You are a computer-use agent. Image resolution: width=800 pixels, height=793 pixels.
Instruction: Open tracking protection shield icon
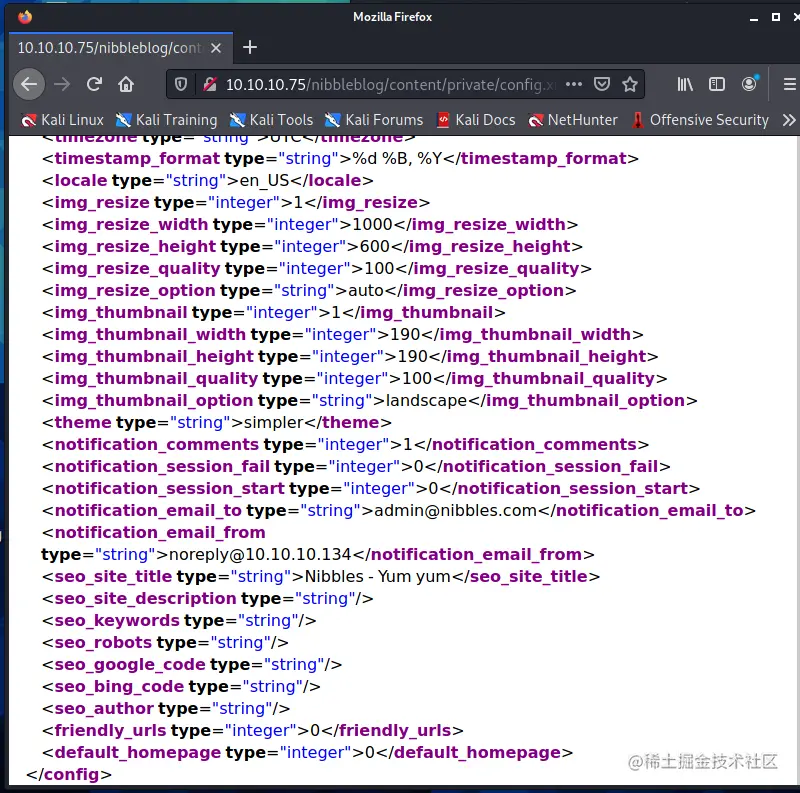pyautogui.click(x=181, y=84)
